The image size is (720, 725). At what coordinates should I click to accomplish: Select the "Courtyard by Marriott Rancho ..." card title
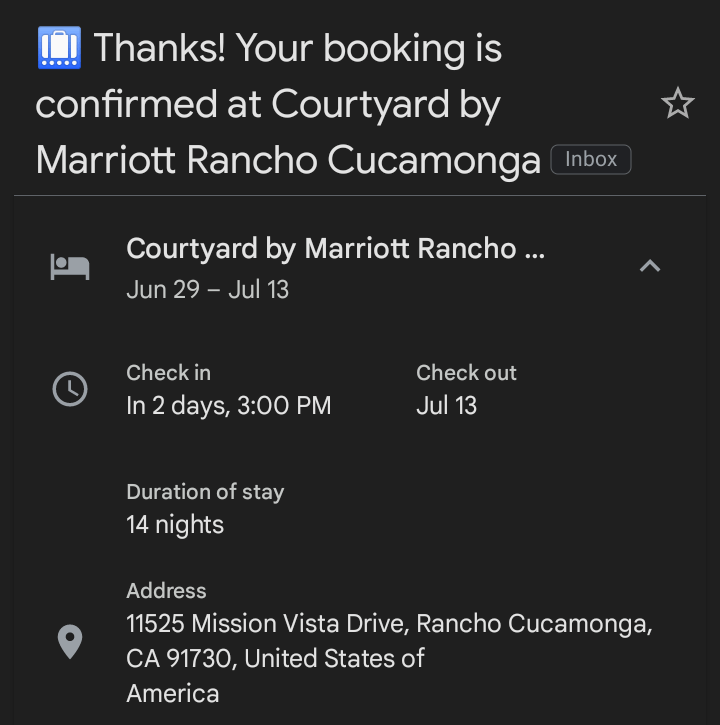point(335,249)
